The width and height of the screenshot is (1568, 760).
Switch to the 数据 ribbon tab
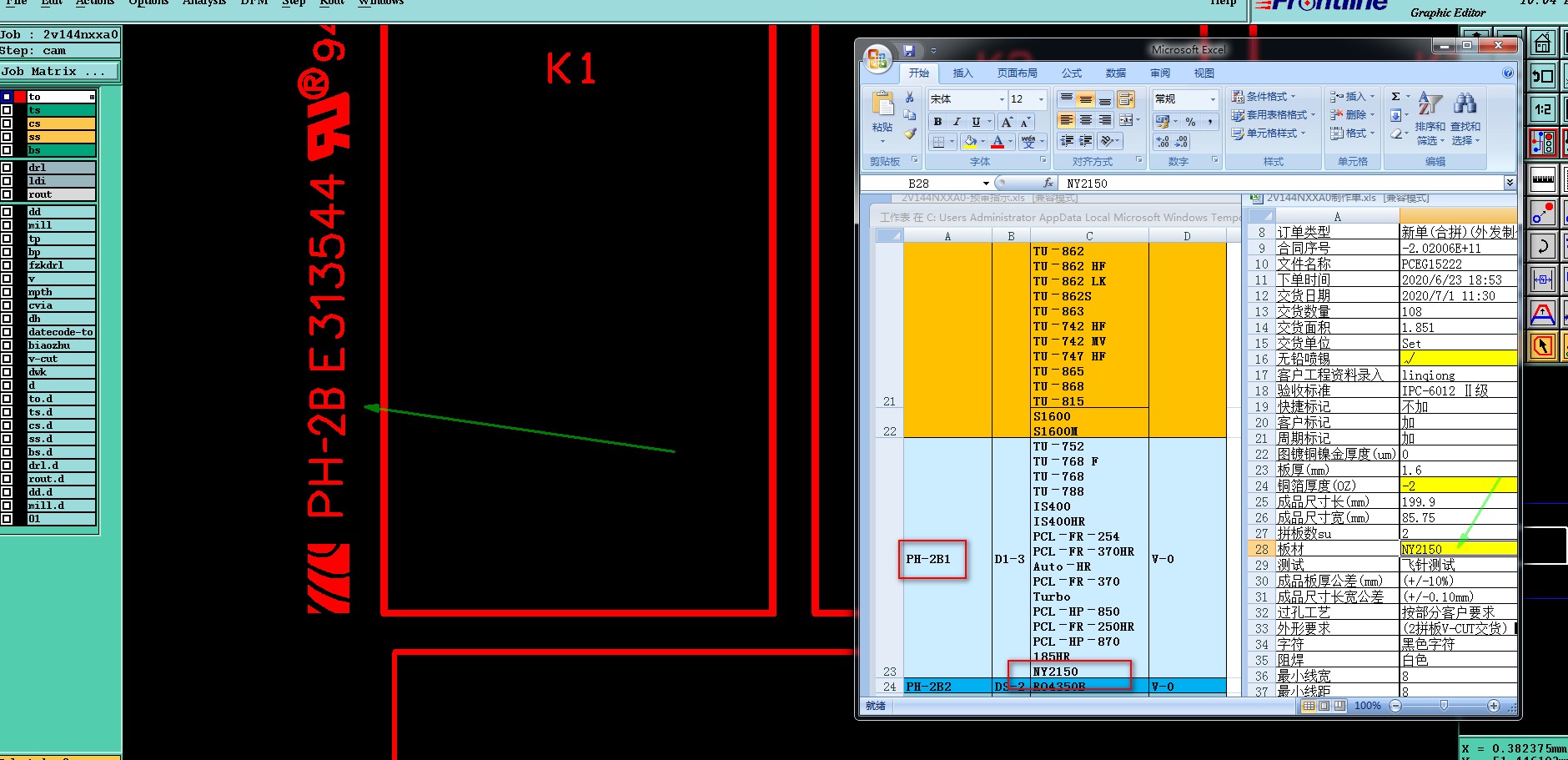pos(1116,73)
